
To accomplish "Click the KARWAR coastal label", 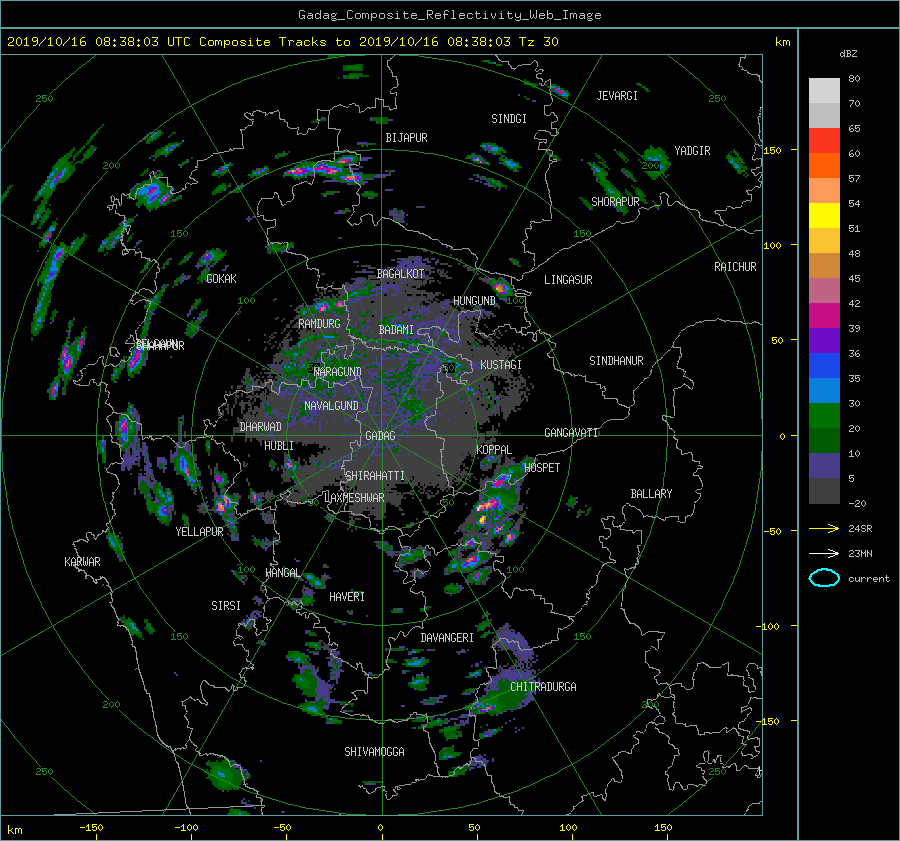I will point(82,562).
